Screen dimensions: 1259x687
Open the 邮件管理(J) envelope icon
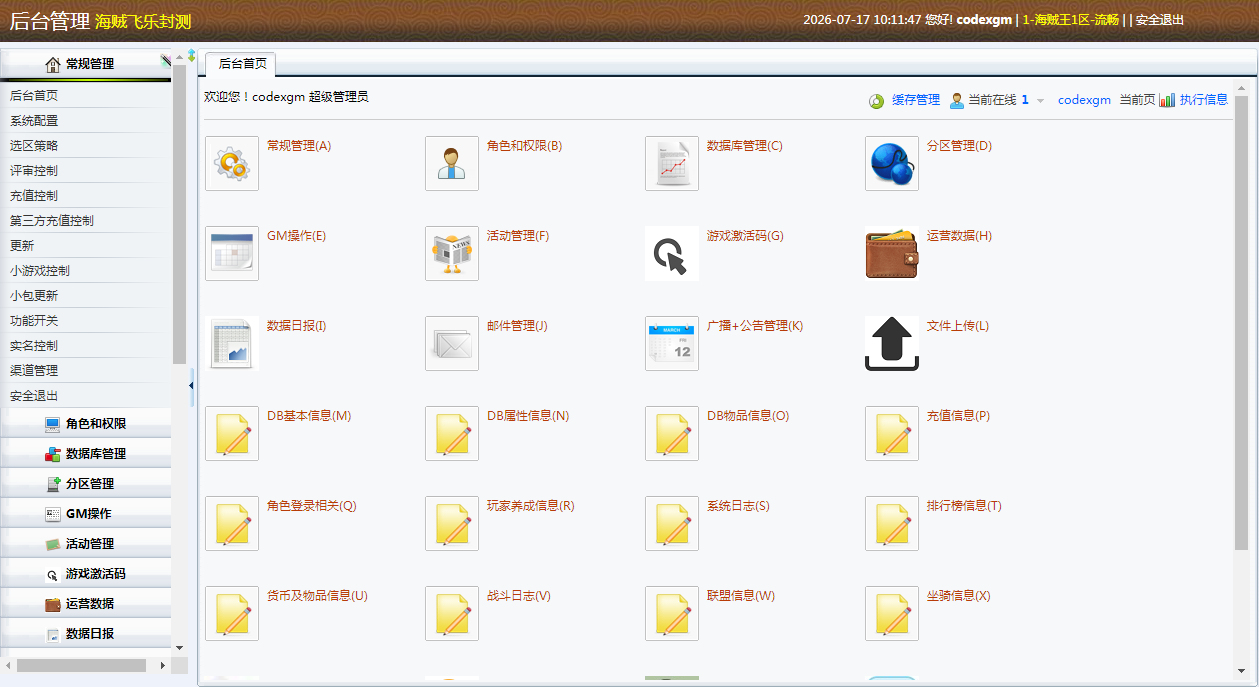coord(452,343)
